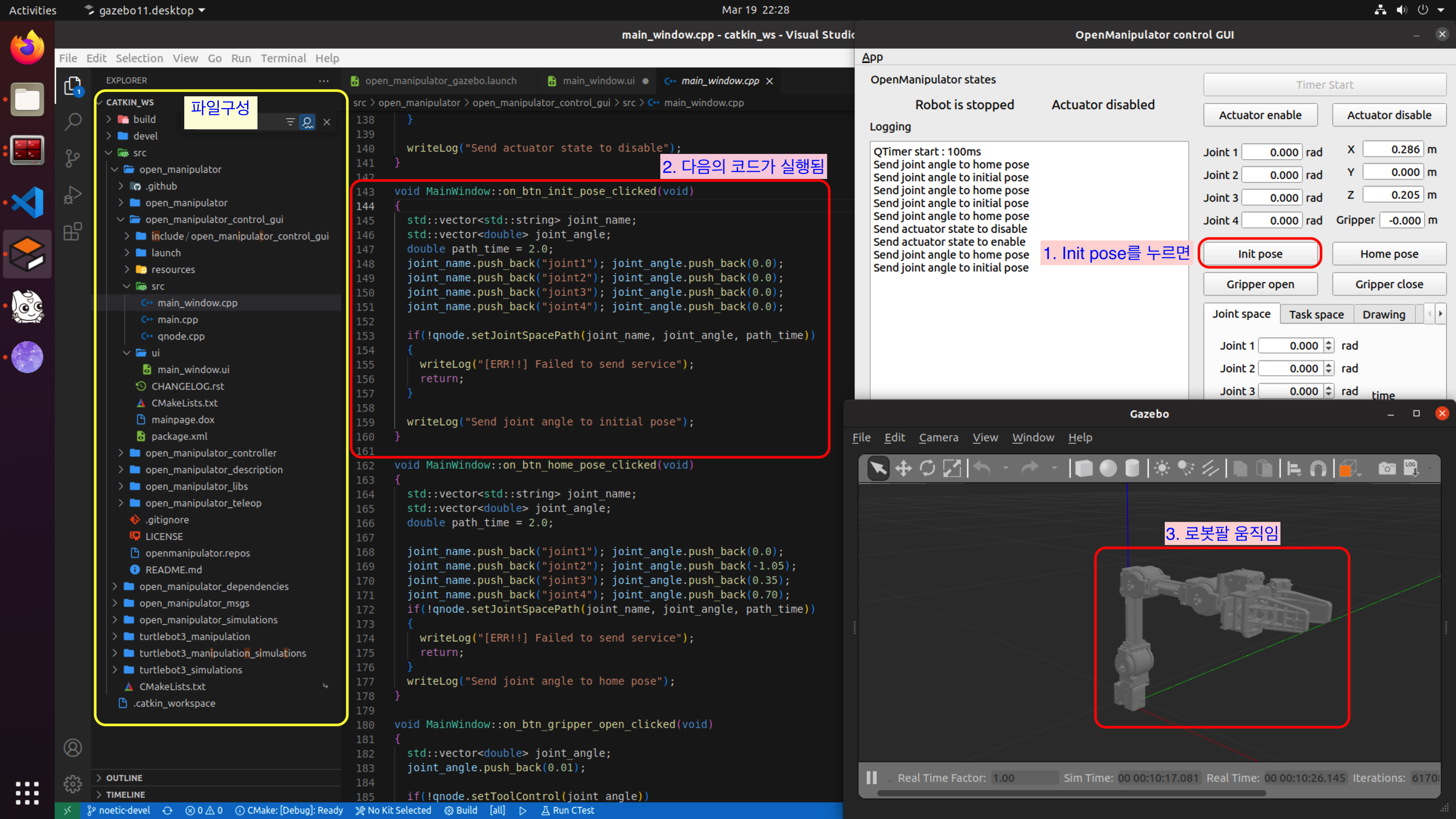Open VS Code Manage gear icon
This screenshot has width=1456, height=819.
click(x=72, y=784)
